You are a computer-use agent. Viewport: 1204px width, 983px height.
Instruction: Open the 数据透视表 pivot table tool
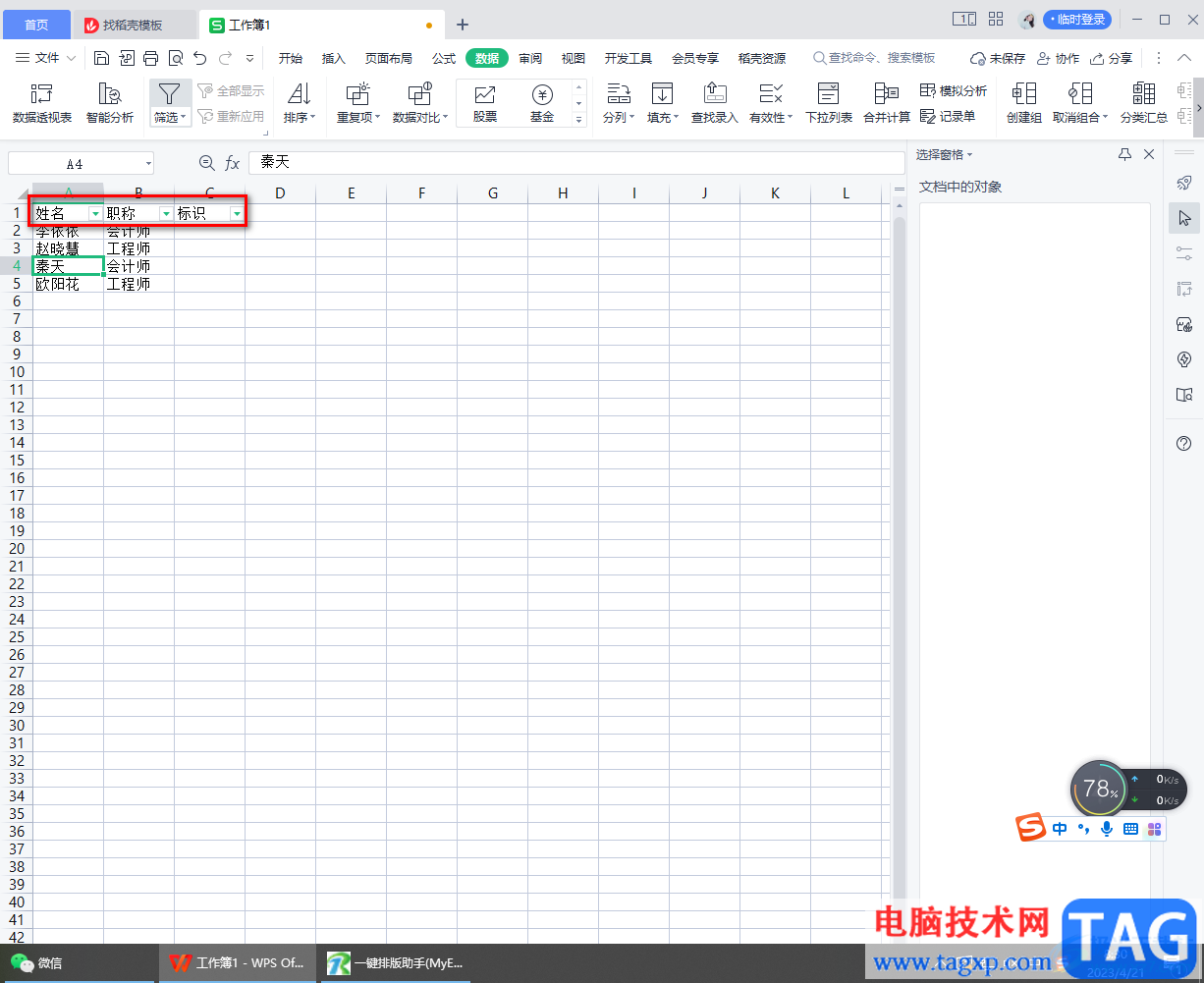pos(42,103)
